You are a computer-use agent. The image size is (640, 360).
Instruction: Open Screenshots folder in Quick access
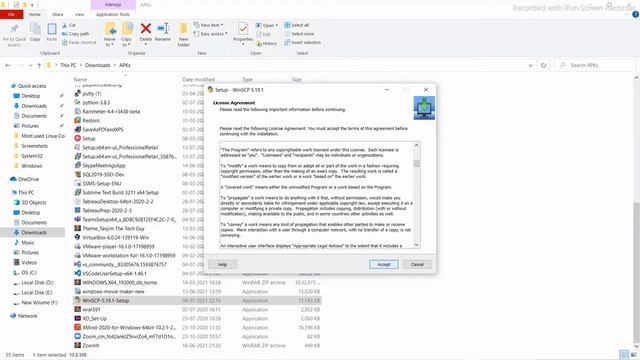[x=34, y=146]
